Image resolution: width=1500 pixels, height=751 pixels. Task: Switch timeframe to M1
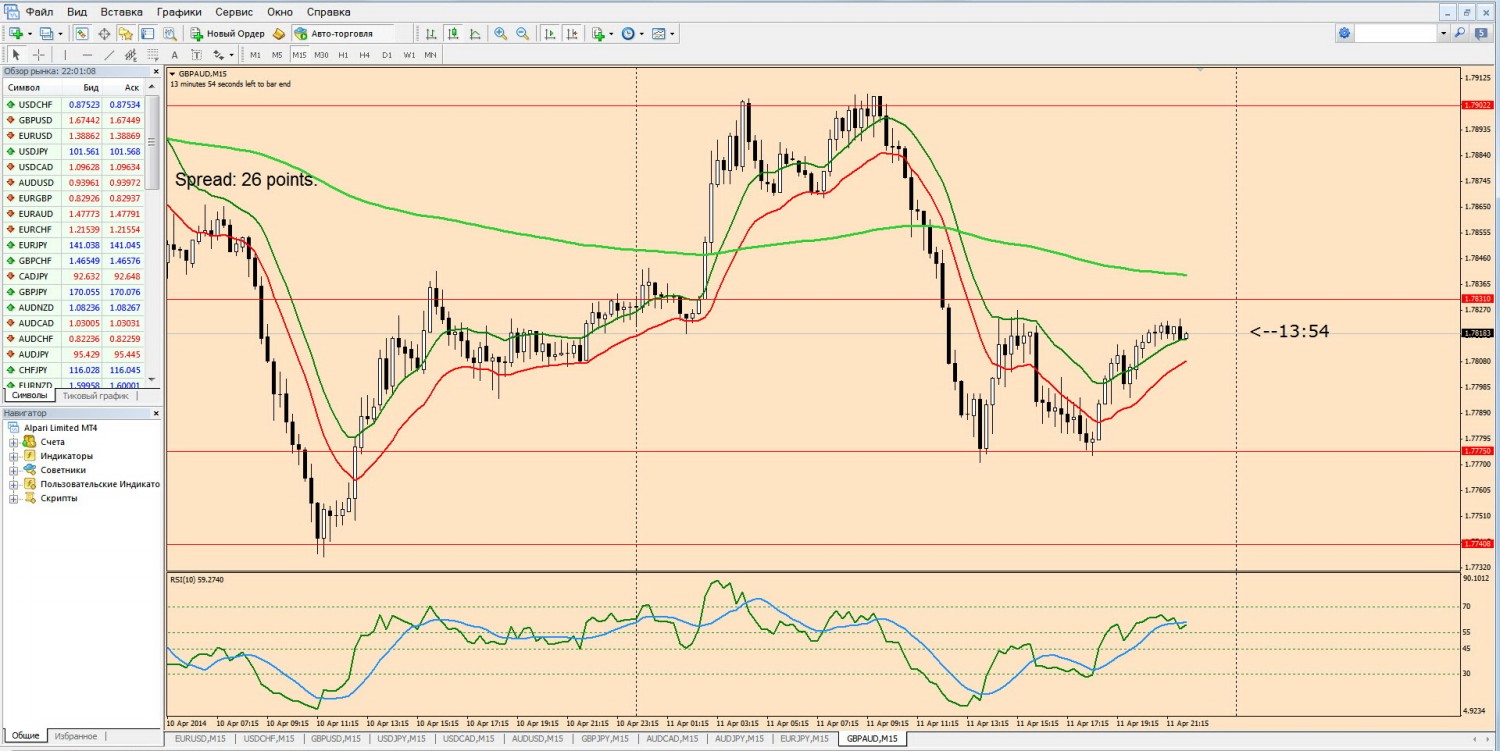click(255, 55)
